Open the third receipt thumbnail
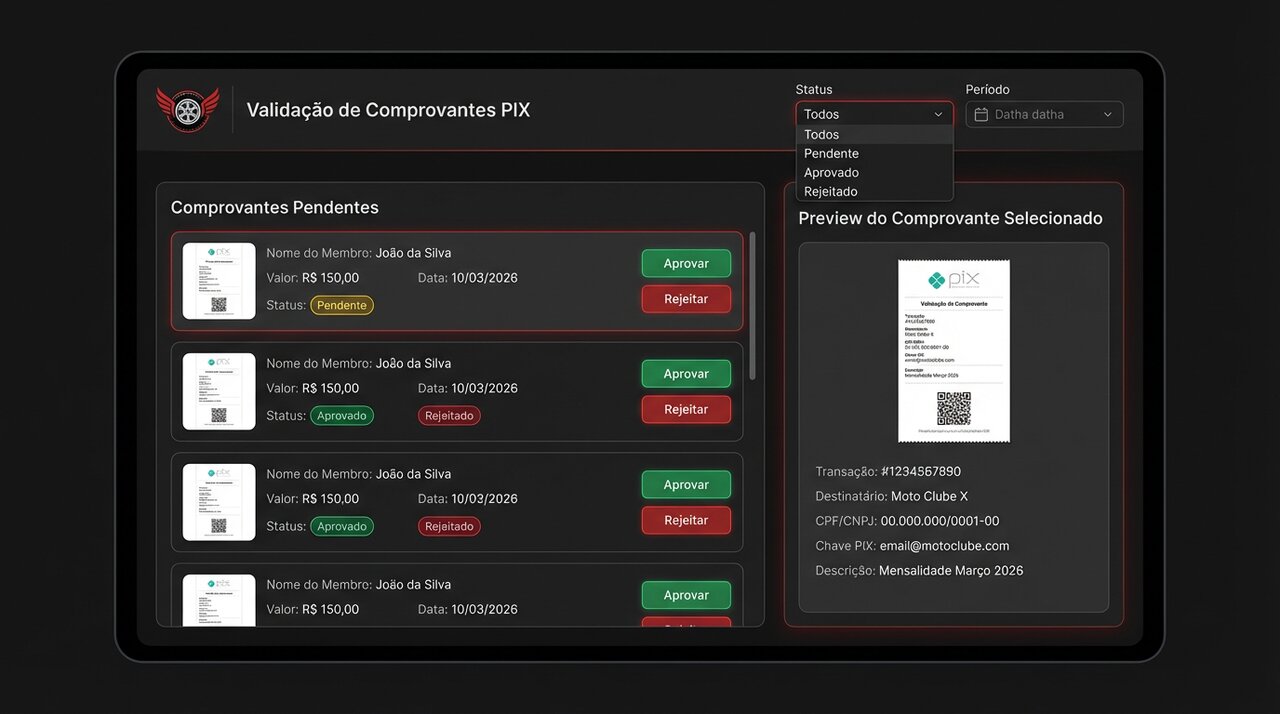 (x=219, y=502)
